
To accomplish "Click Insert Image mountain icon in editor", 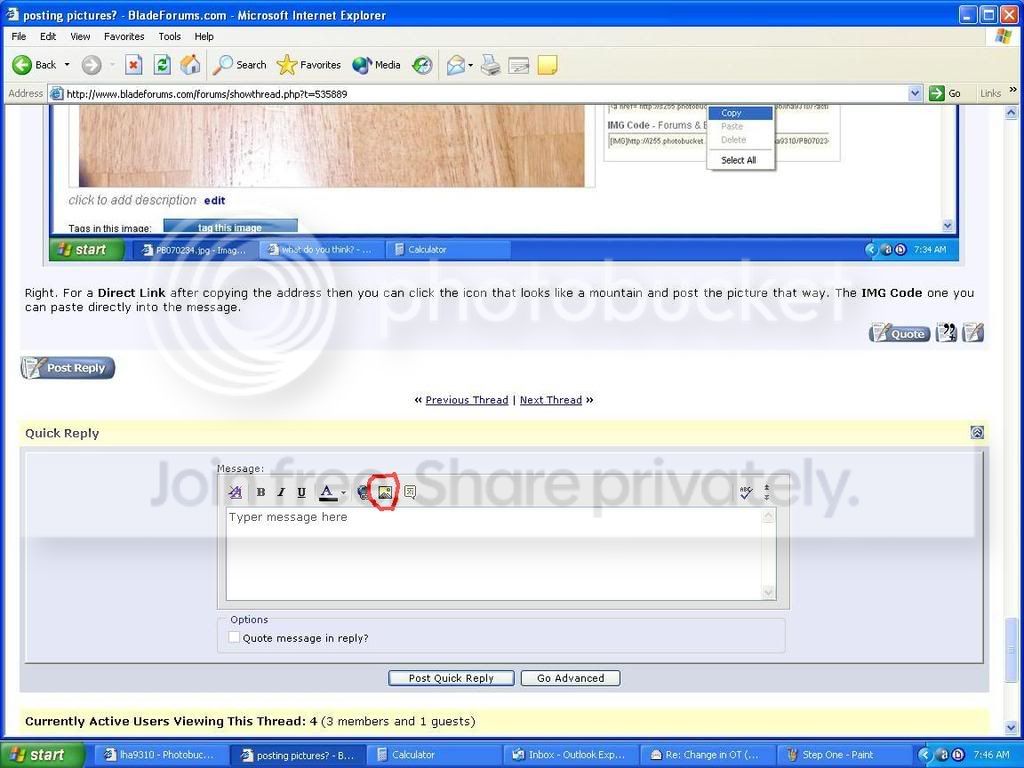I will click(385, 492).
